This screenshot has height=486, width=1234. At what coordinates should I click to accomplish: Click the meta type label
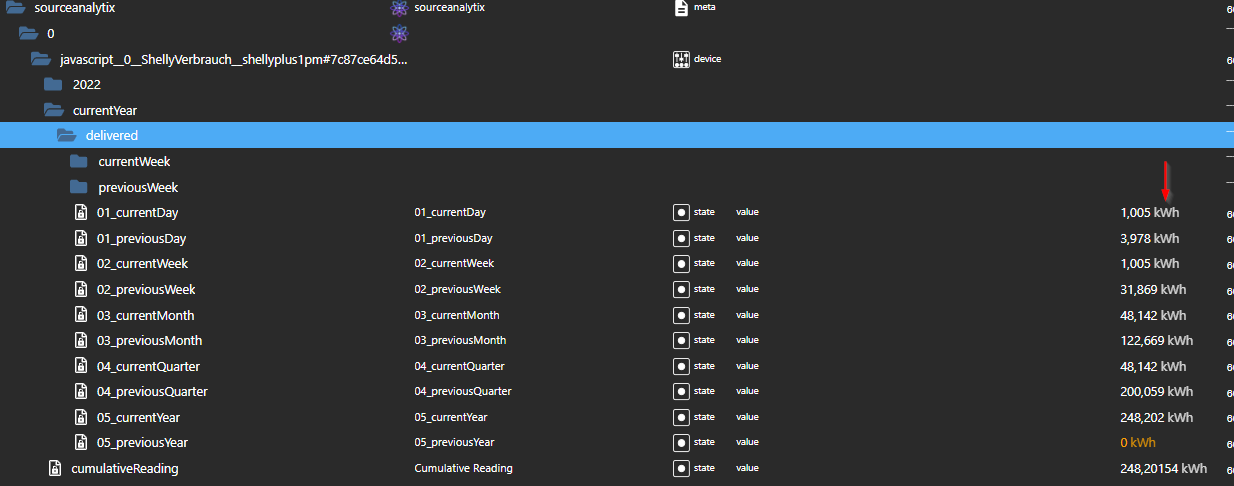(x=704, y=7)
